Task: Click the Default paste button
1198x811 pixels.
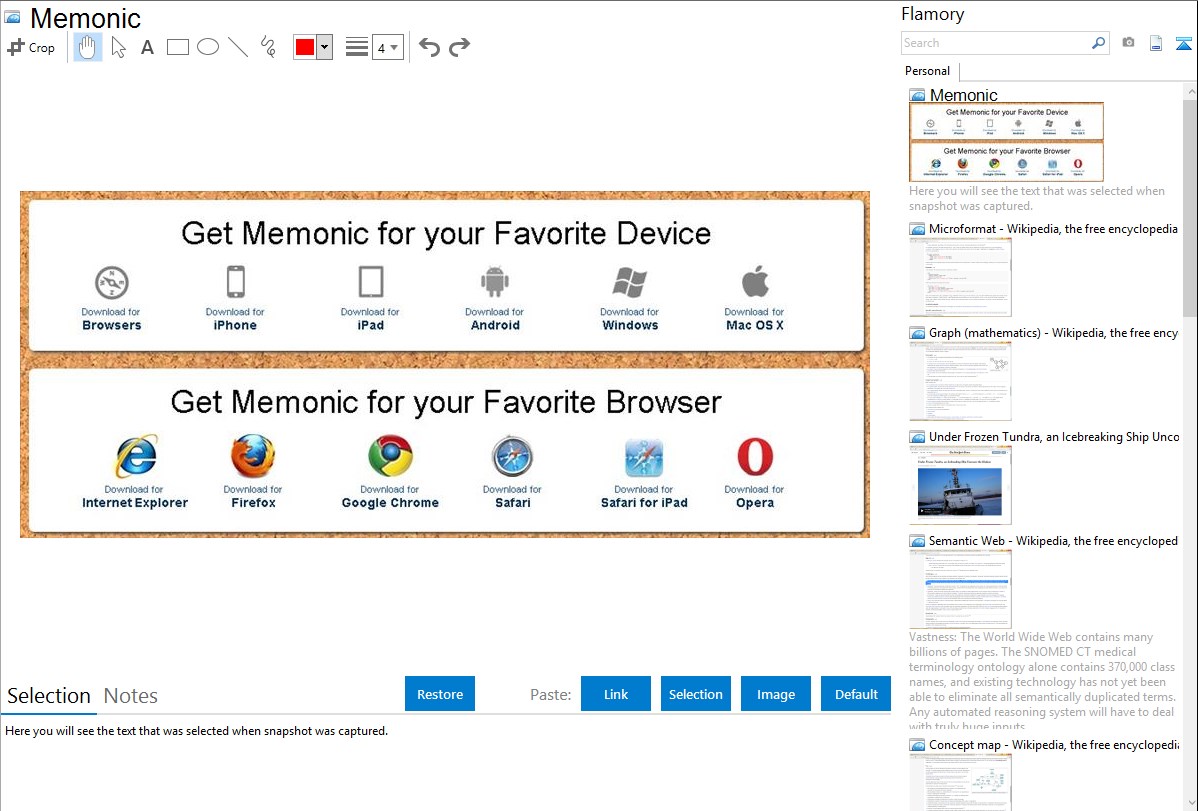Action: [856, 694]
